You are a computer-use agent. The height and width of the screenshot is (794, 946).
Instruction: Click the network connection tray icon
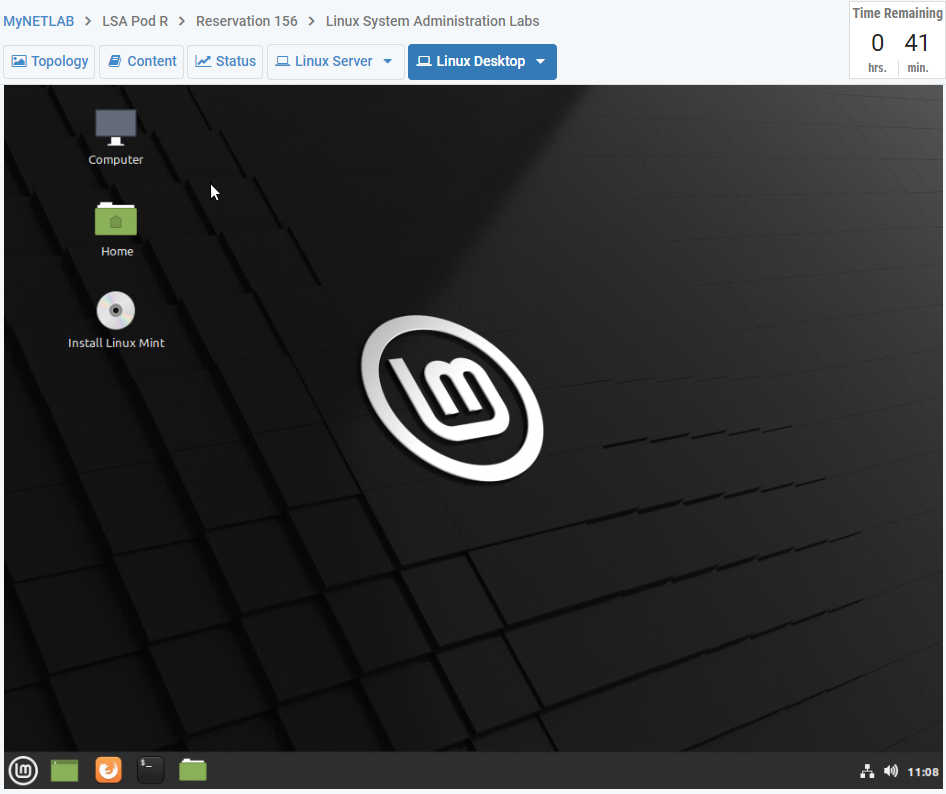(867, 771)
